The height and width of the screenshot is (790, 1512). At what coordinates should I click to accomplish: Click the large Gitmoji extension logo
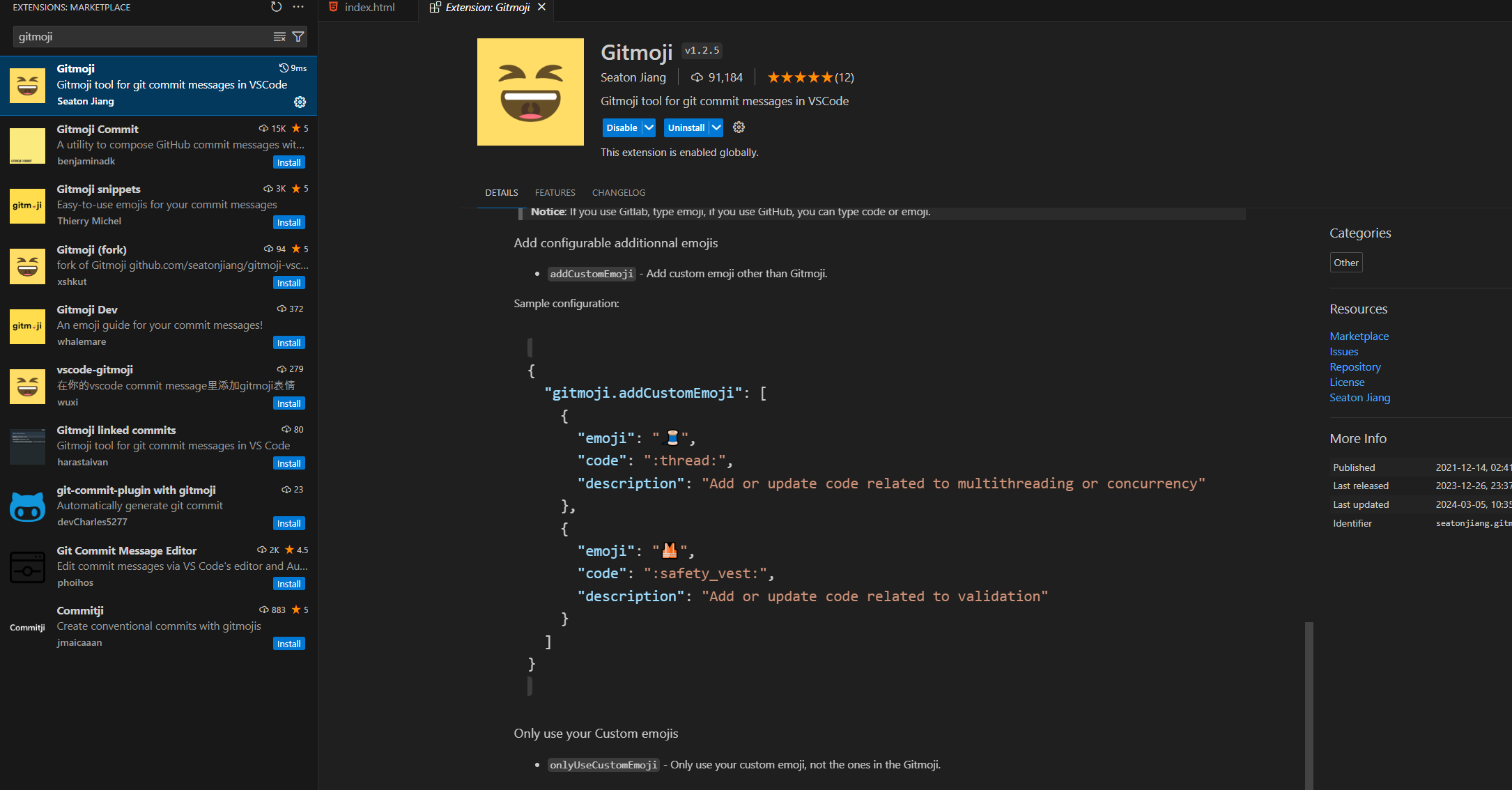coord(530,92)
